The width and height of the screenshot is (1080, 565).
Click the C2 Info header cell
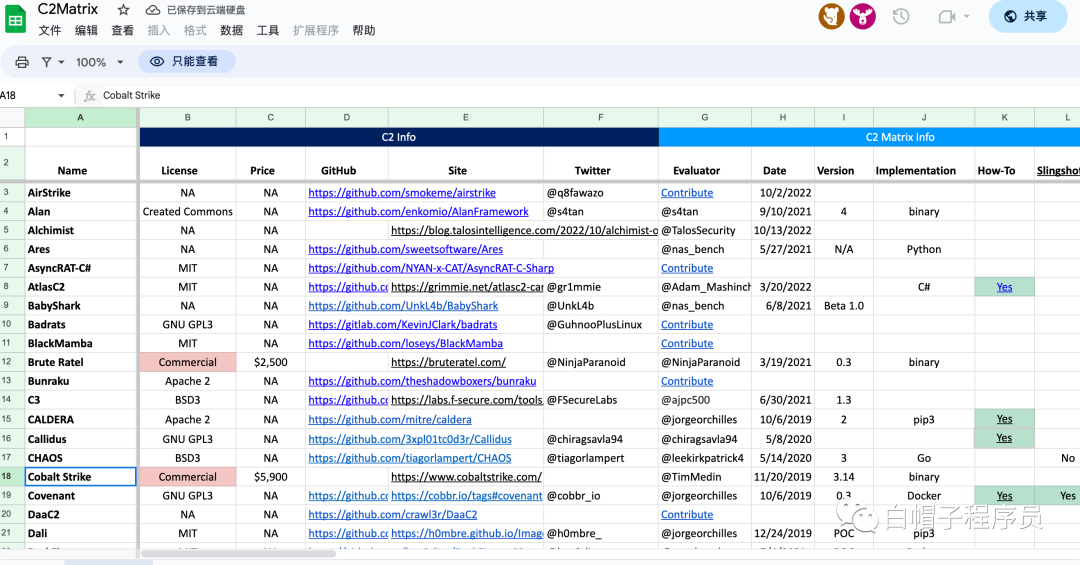point(399,137)
